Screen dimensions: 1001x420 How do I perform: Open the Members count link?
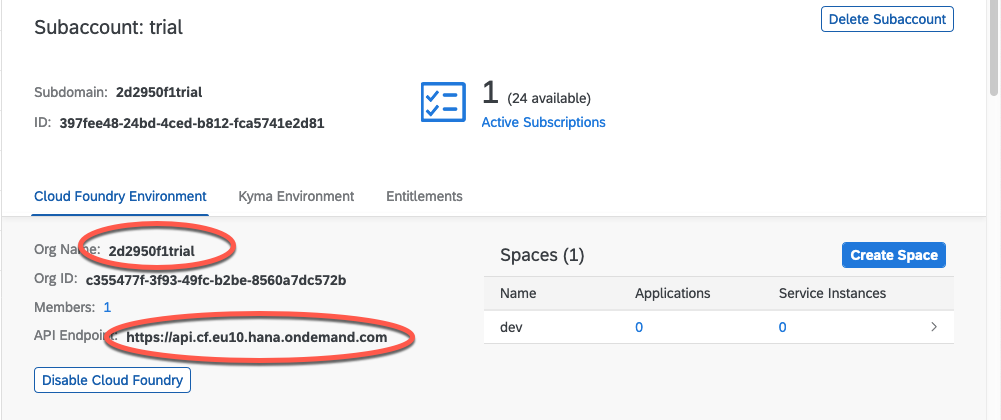[x=107, y=307]
